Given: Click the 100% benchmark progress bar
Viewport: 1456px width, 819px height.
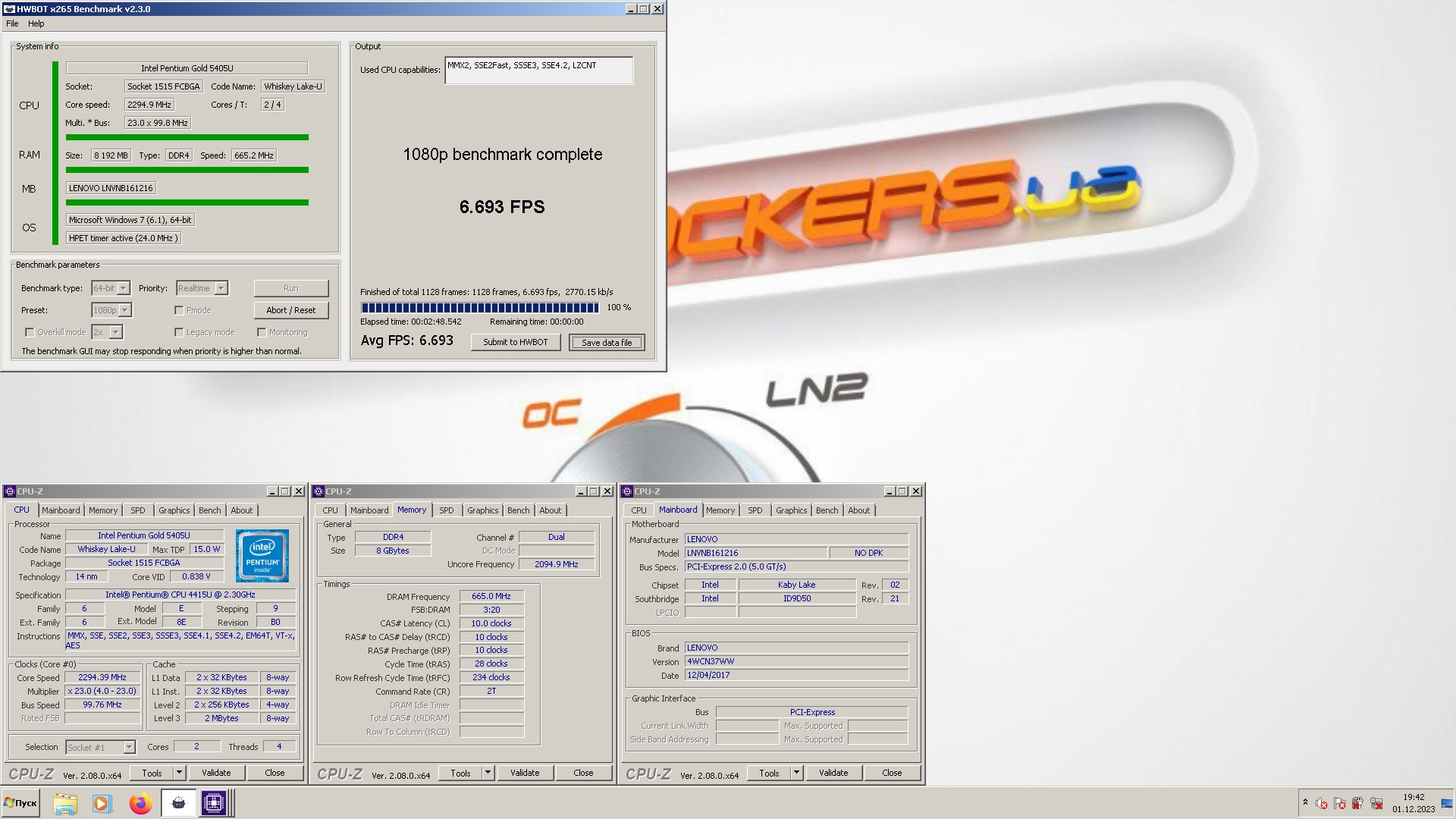Looking at the screenshot, I should (x=480, y=307).
